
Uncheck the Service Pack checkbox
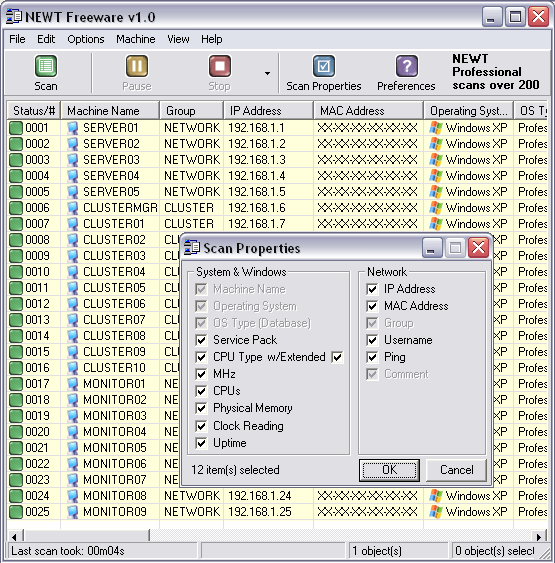[x=201, y=340]
